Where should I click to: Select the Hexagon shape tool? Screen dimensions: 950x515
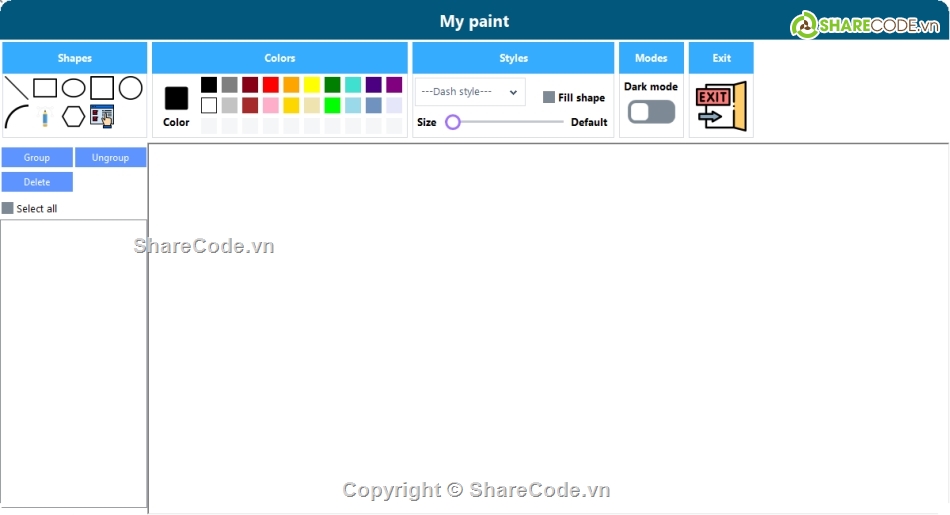pos(73,117)
